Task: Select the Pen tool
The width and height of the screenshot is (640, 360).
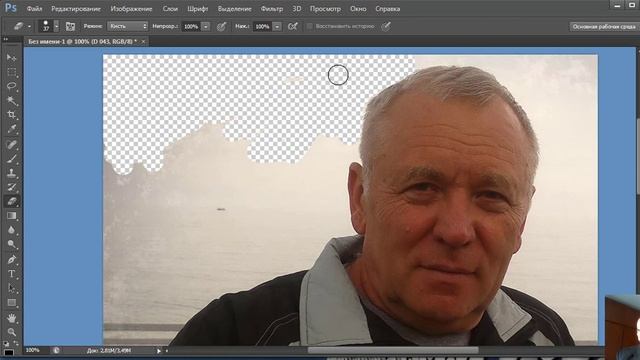Action: [x=11, y=260]
